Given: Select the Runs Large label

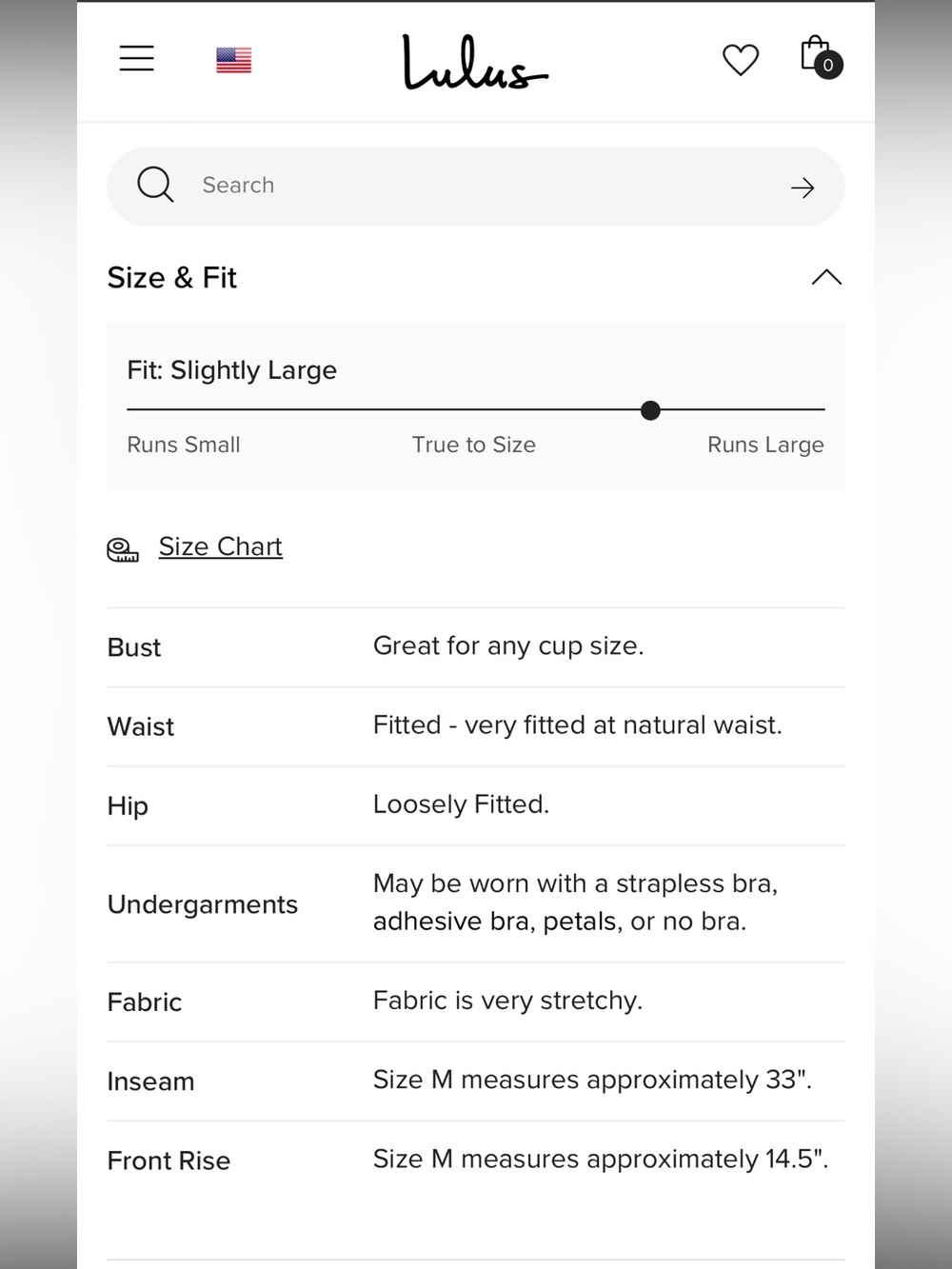Looking at the screenshot, I should 765,445.
